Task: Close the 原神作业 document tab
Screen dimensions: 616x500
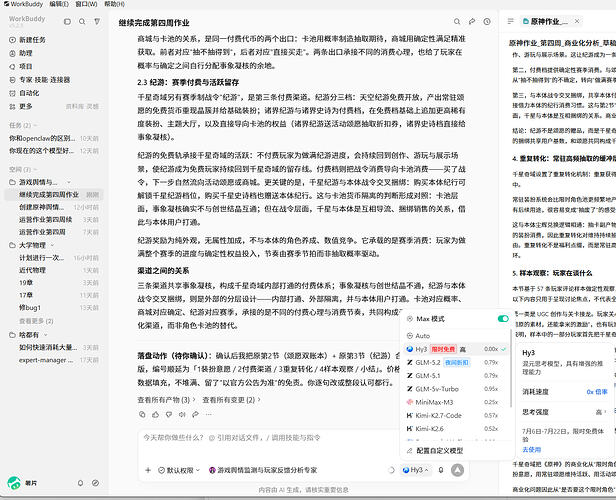Action: [577, 21]
